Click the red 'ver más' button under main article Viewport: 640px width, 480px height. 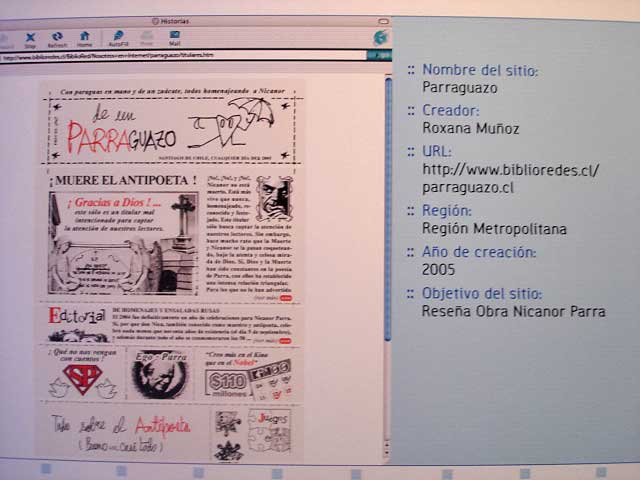(x=286, y=298)
